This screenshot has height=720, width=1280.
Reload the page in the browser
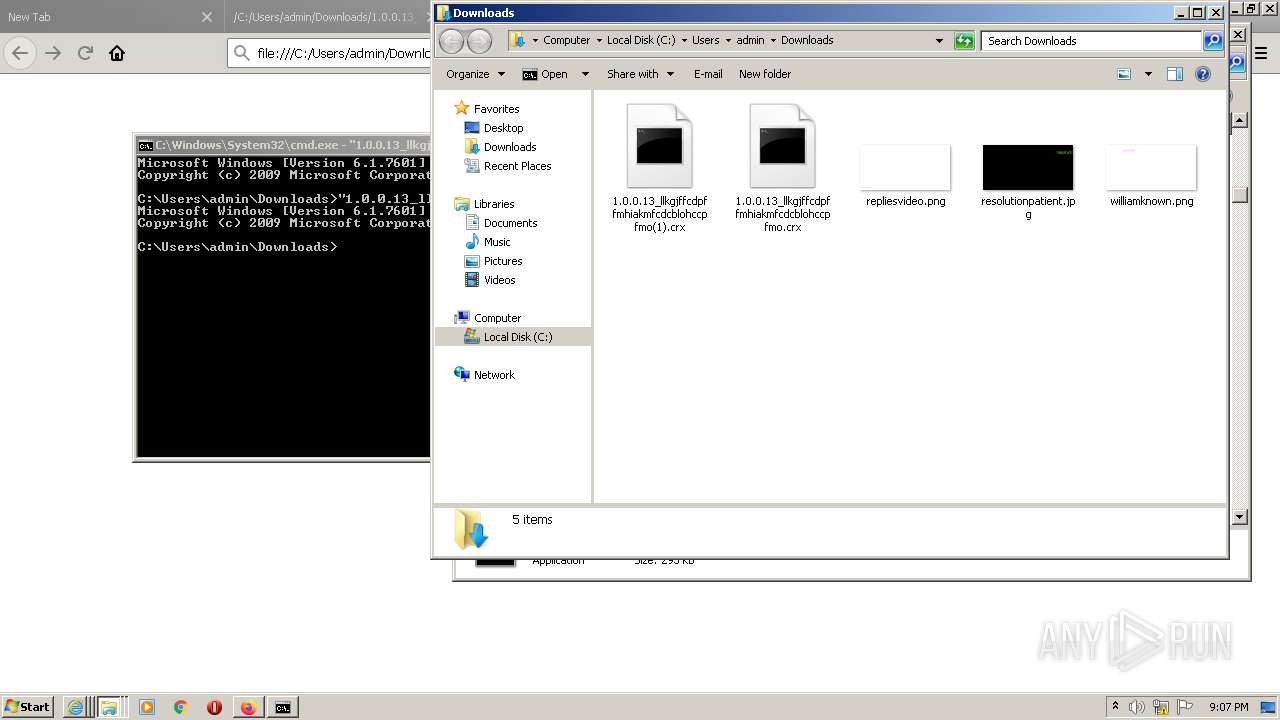85,53
